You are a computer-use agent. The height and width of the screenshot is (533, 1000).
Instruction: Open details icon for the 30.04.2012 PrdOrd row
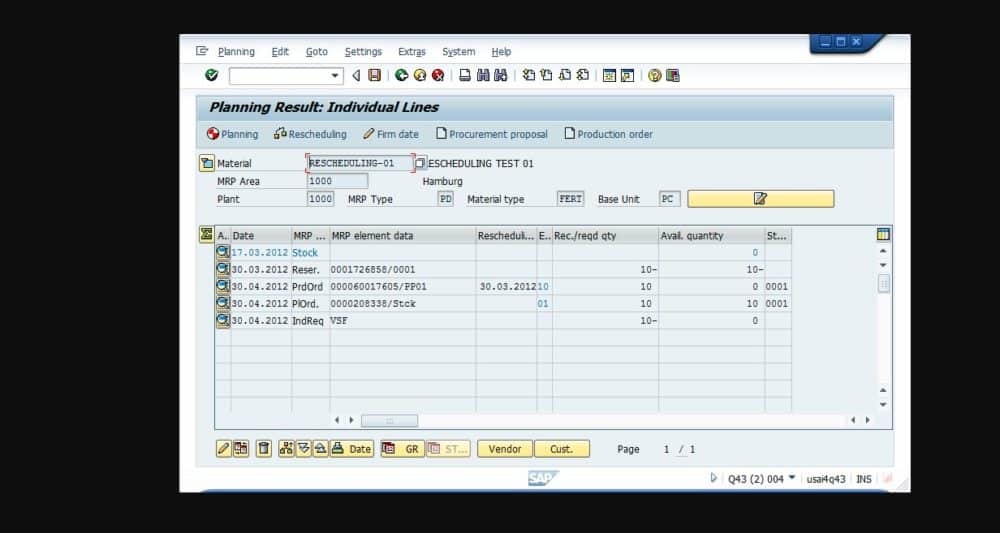click(222, 286)
